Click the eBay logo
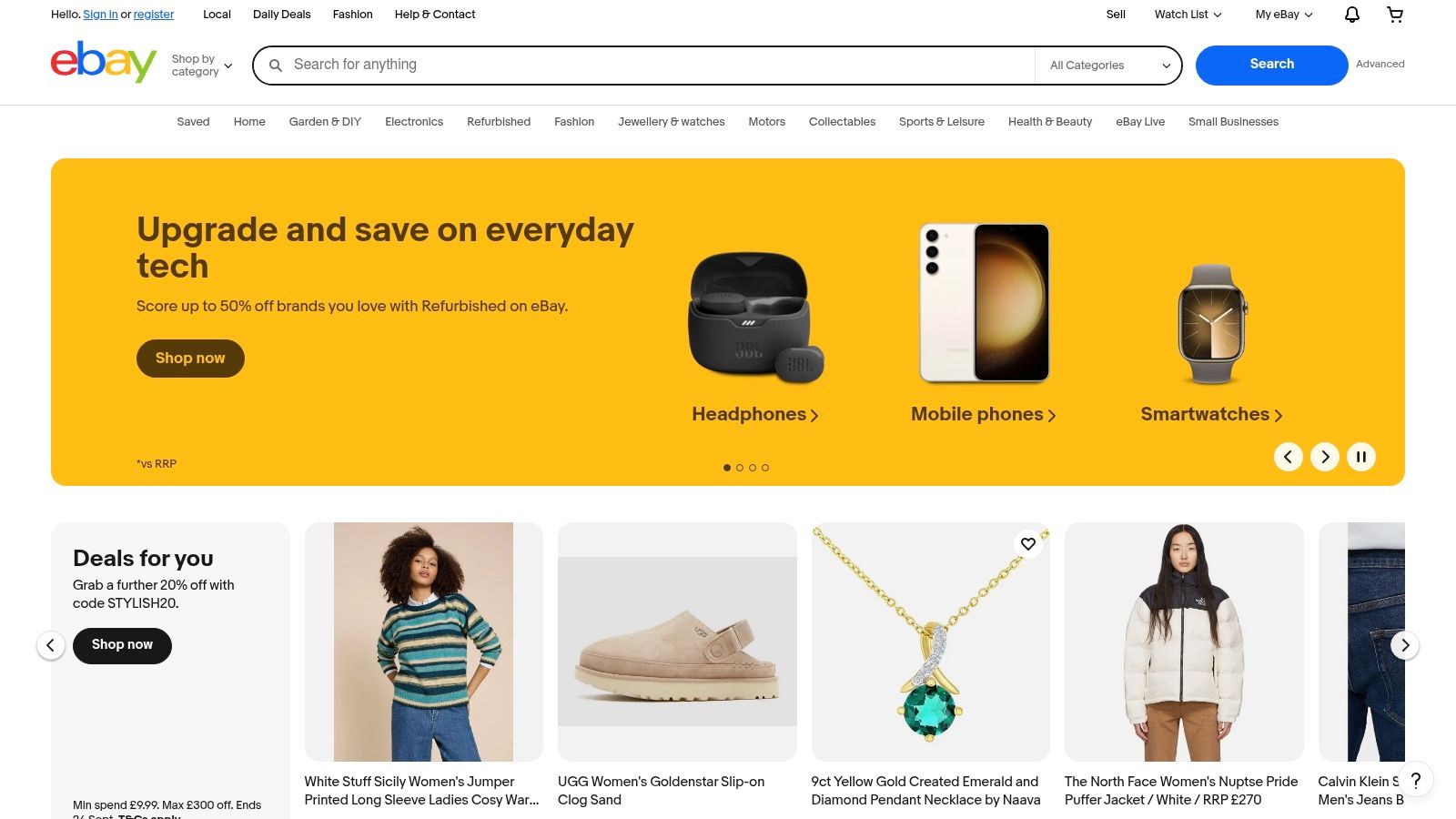This screenshot has height=819, width=1456. coord(104,62)
